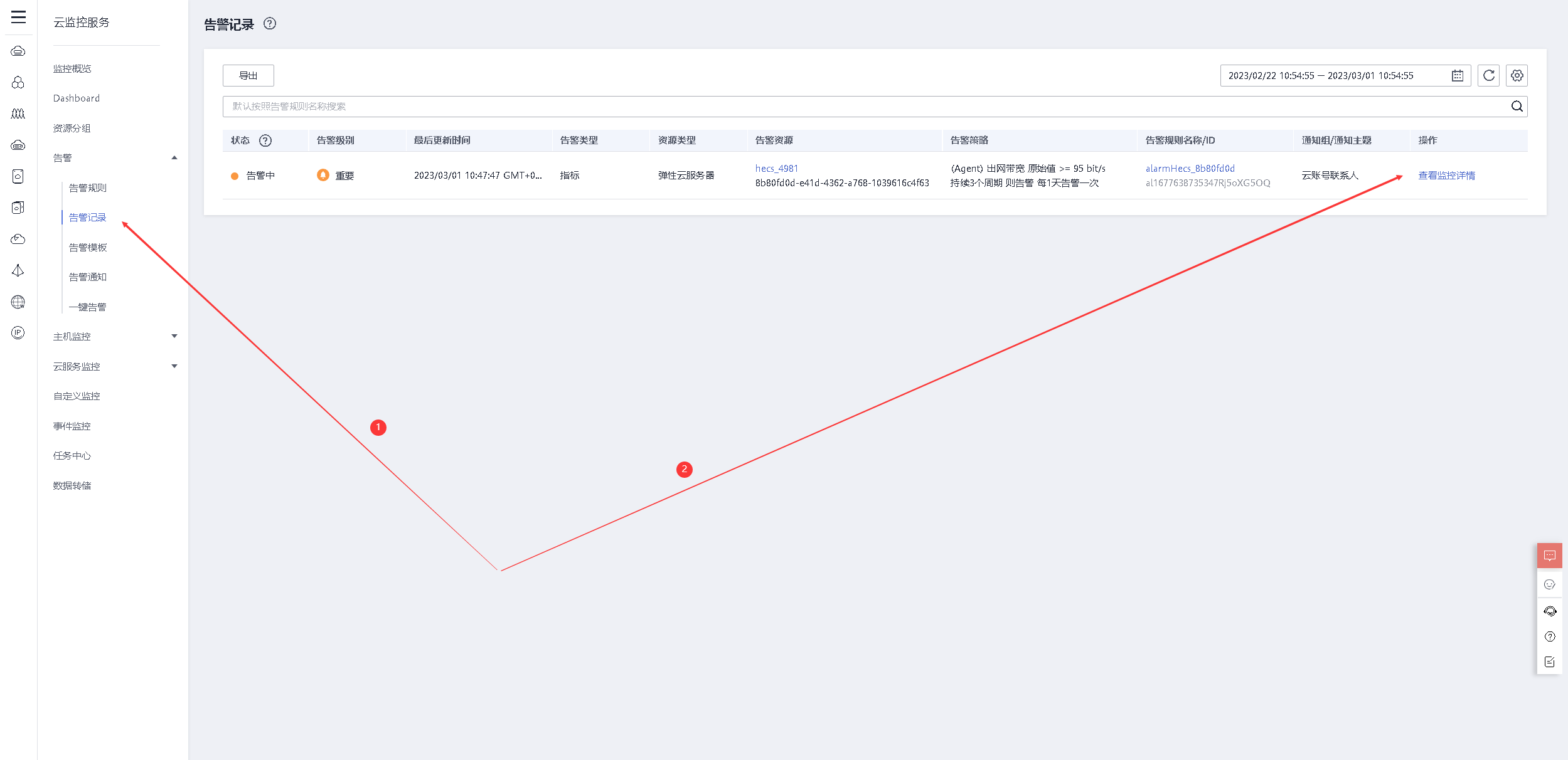The height and width of the screenshot is (760, 1568).
Task: Click the 导出 export button
Action: (248, 76)
